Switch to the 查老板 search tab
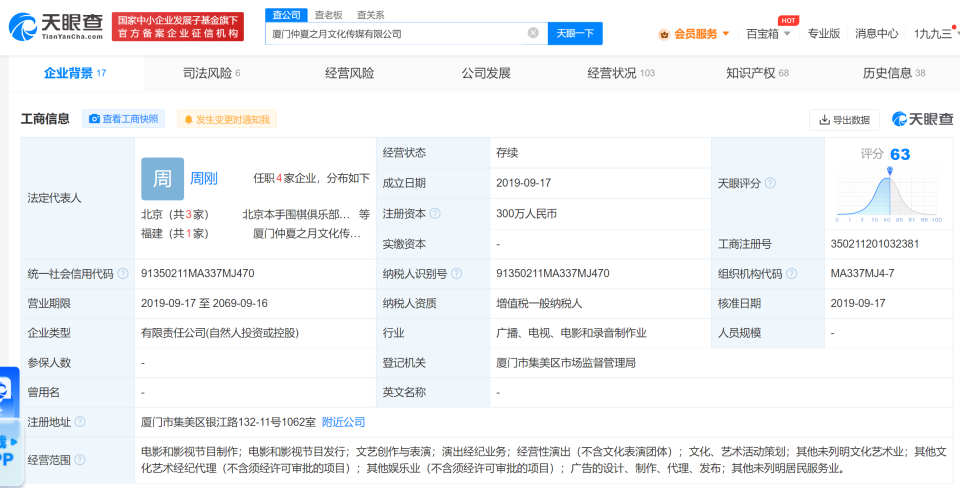The width and height of the screenshot is (960, 488). (328, 15)
